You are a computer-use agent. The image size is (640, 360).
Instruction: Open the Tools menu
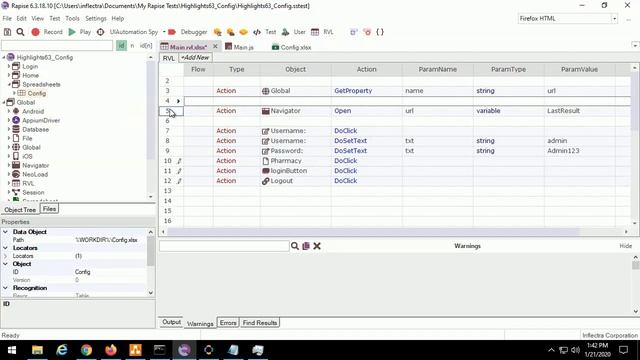72,18
